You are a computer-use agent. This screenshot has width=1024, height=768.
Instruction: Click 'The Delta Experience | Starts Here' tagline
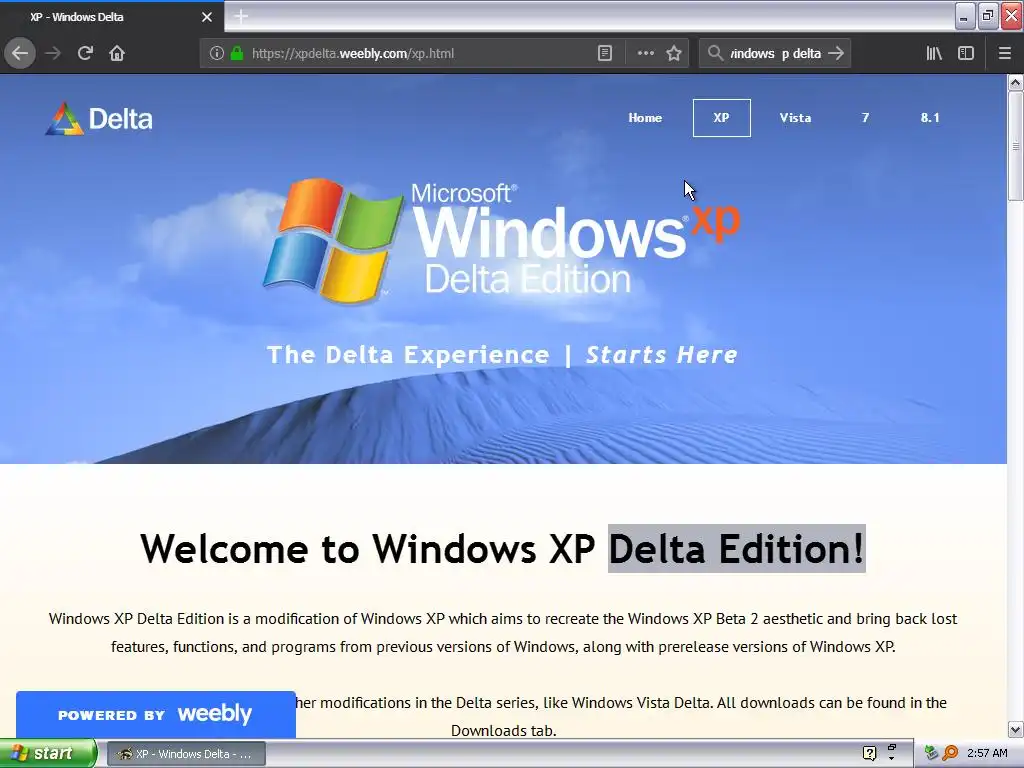[x=502, y=355]
